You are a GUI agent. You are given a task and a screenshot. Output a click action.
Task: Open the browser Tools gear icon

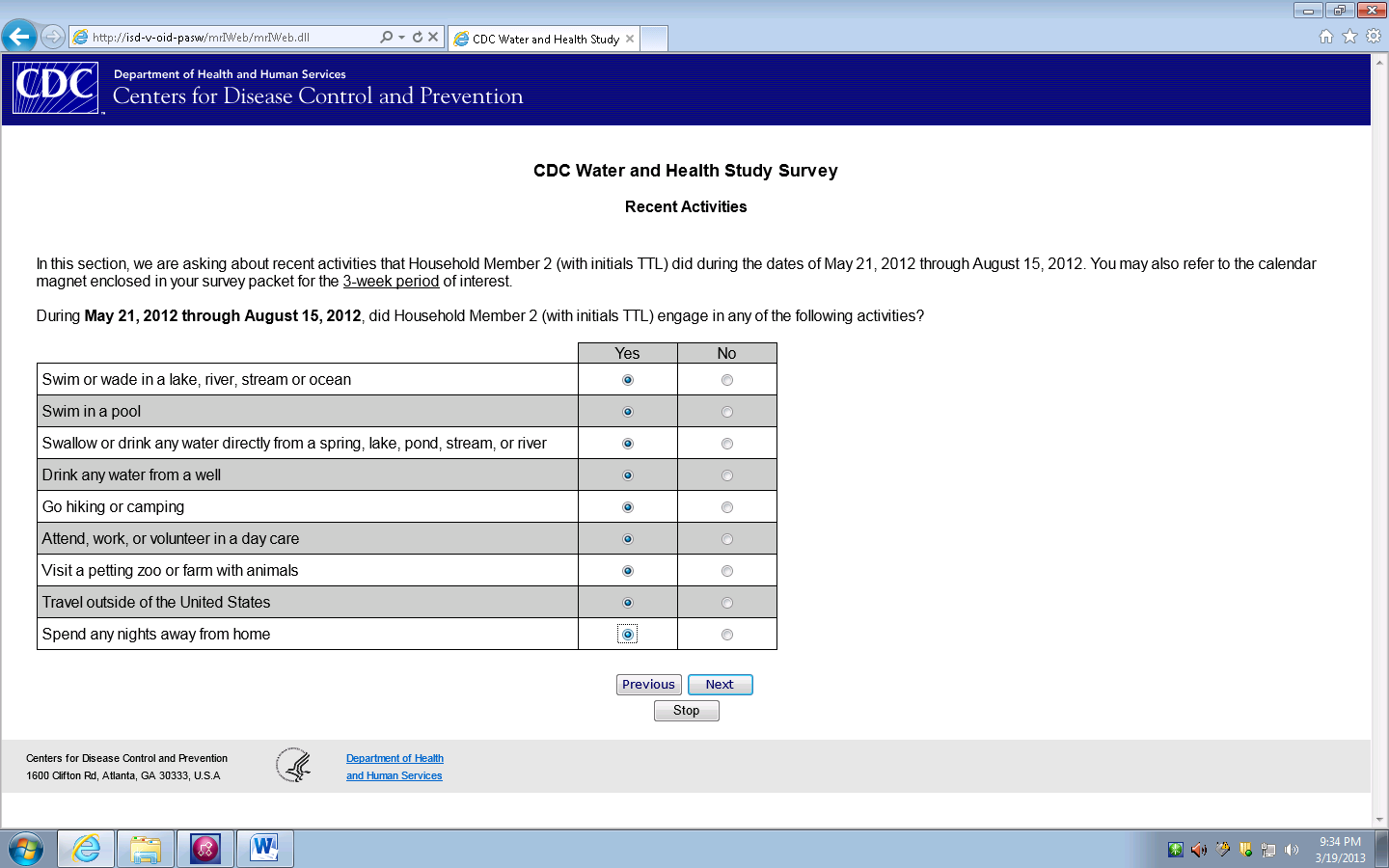click(x=1374, y=37)
